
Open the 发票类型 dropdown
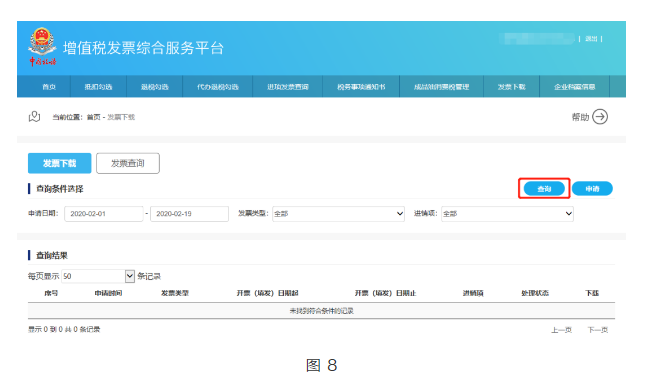point(338,214)
